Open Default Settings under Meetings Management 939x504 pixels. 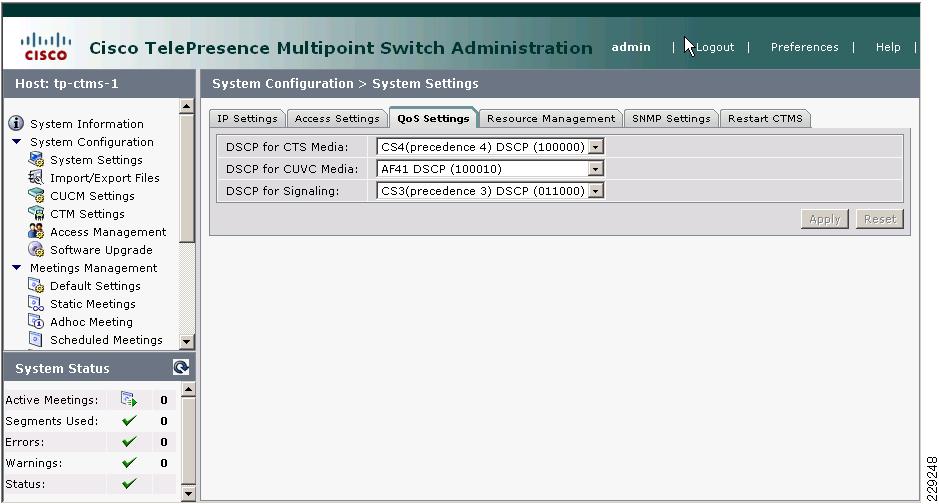[x=95, y=286]
